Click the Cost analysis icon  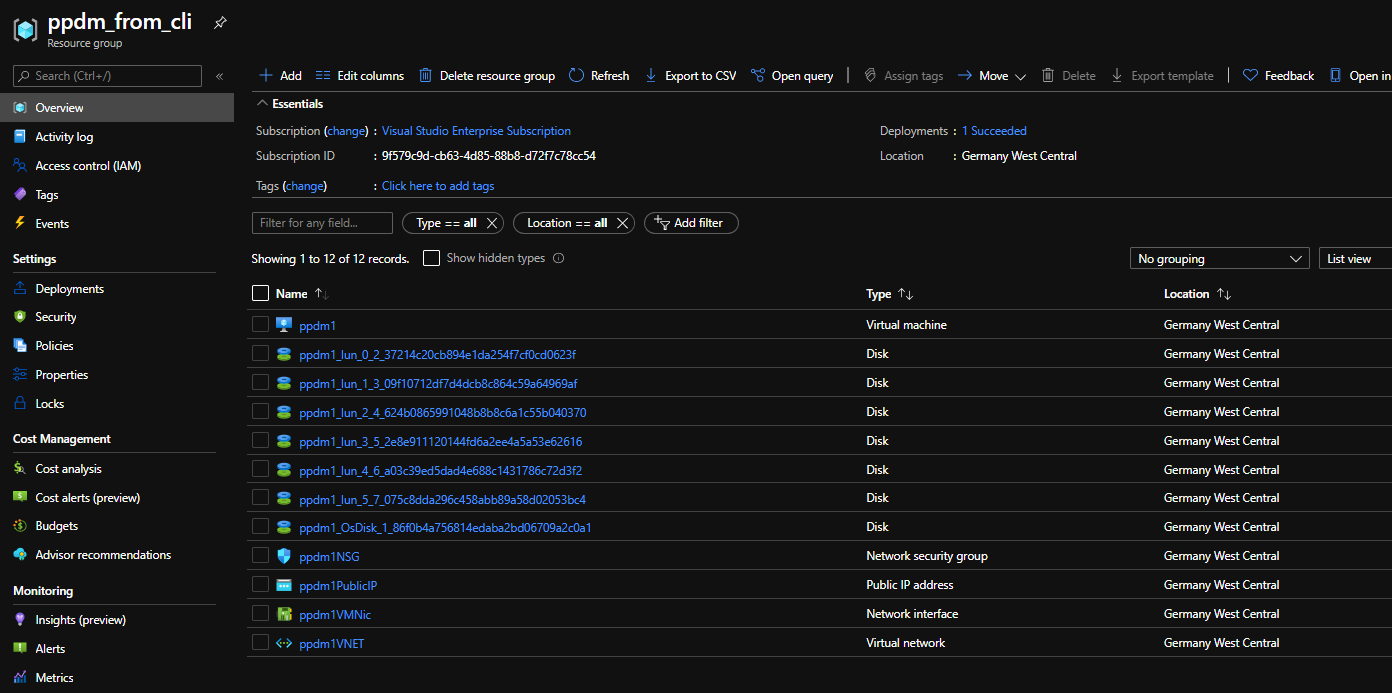pos(20,469)
